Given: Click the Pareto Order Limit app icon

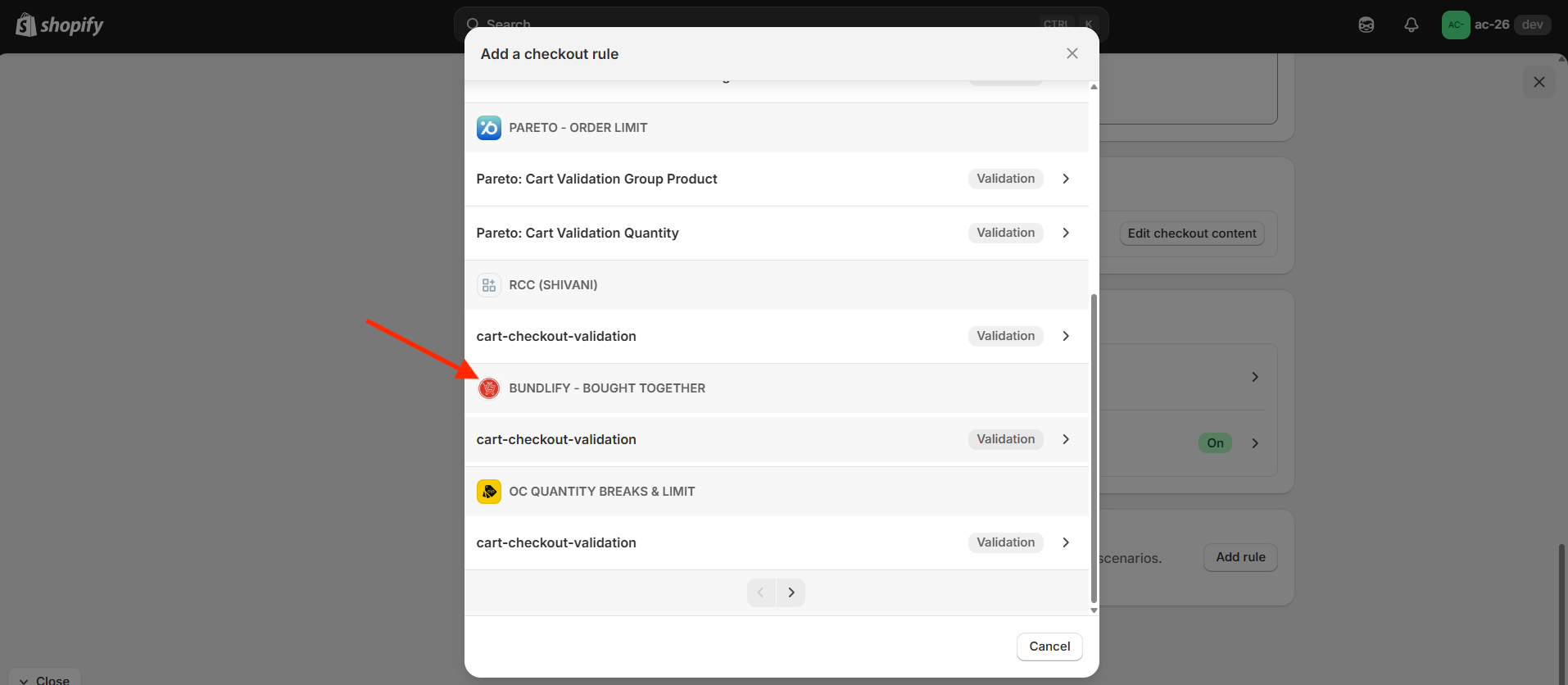Looking at the screenshot, I should click(x=489, y=128).
